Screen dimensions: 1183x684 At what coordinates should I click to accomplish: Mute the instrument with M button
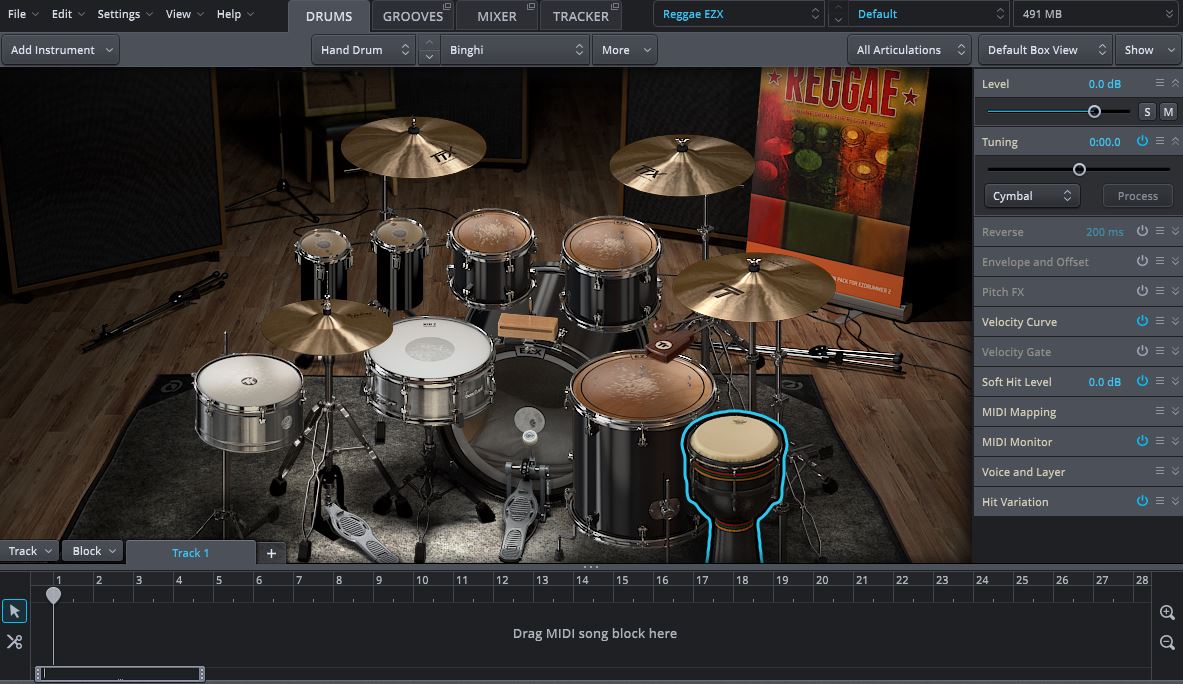click(1168, 112)
